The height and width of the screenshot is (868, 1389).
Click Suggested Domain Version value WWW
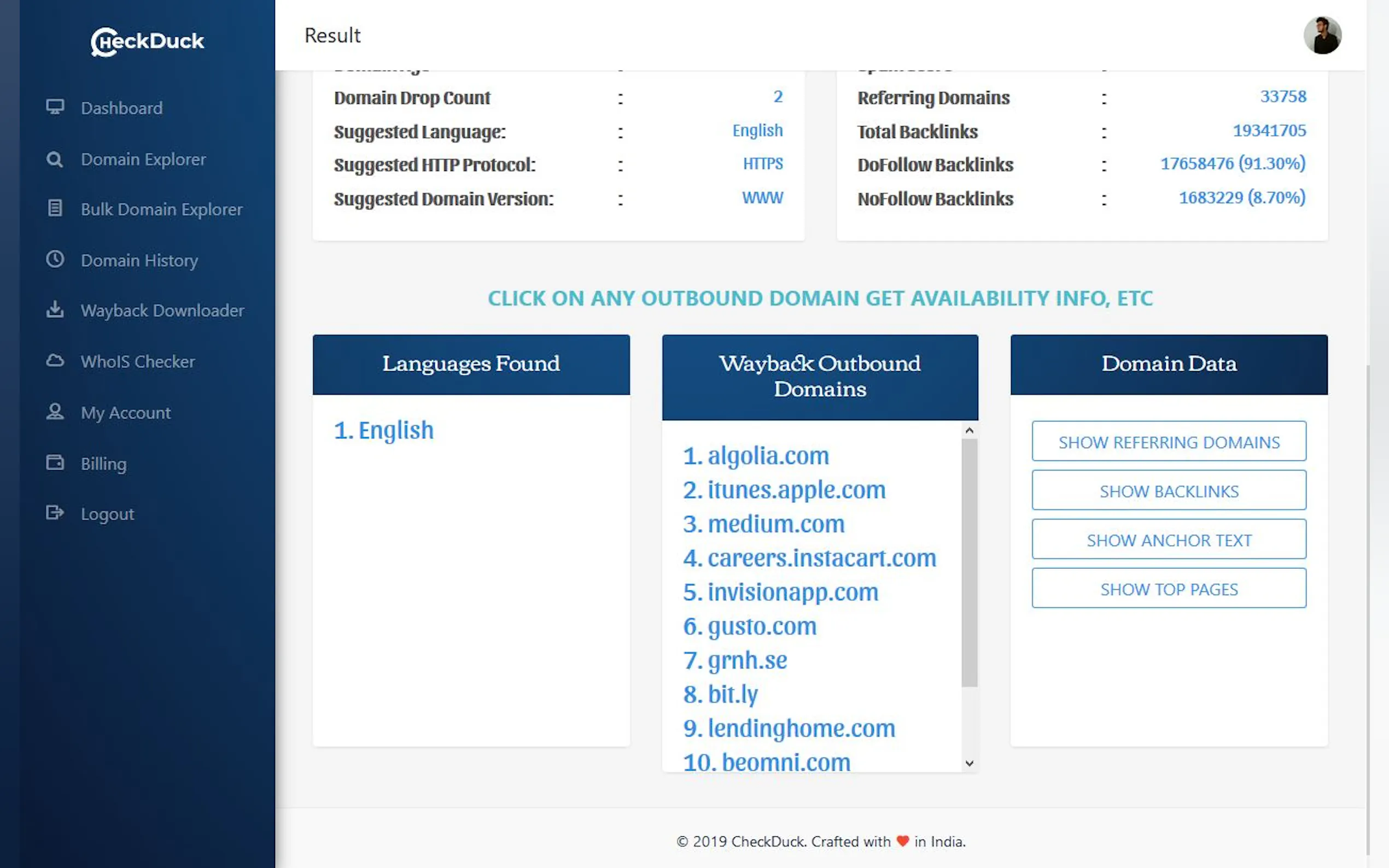coord(762,197)
